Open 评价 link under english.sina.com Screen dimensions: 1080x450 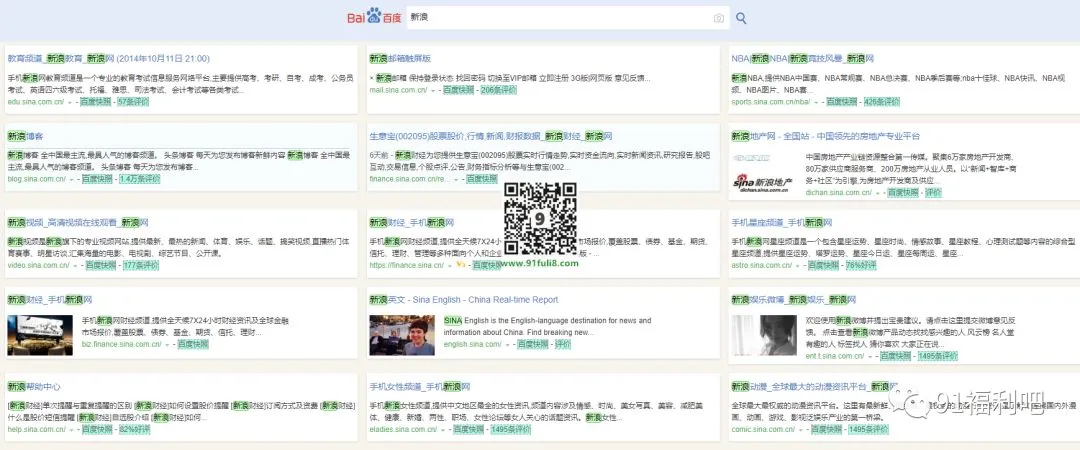click(x=563, y=345)
